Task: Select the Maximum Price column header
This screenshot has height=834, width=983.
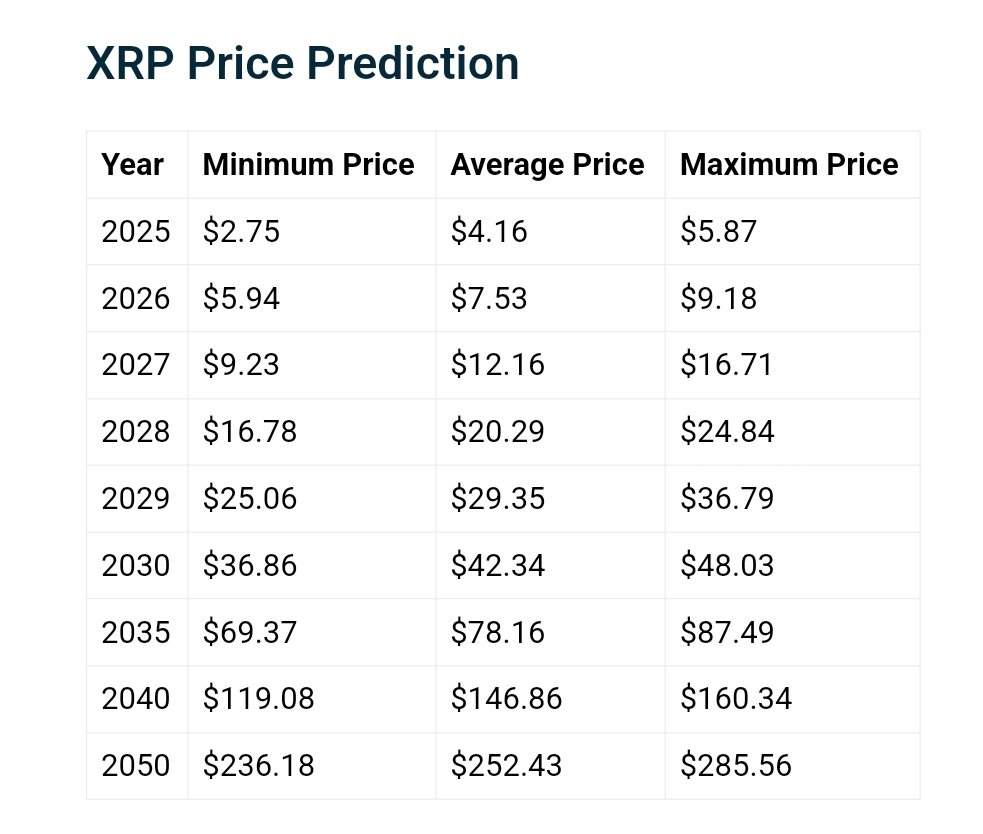Action: tap(789, 165)
